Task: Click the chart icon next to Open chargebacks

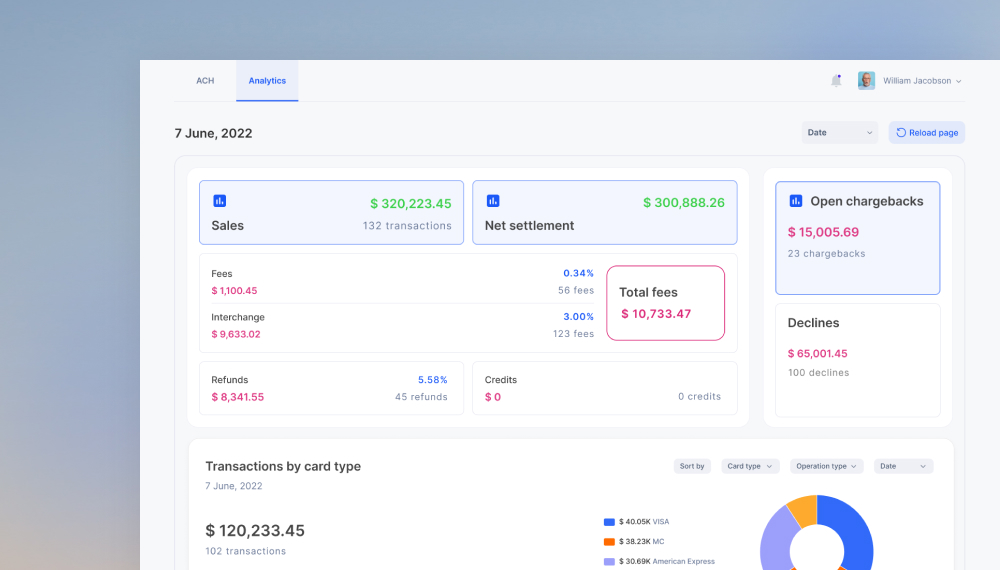Action: [x=796, y=201]
